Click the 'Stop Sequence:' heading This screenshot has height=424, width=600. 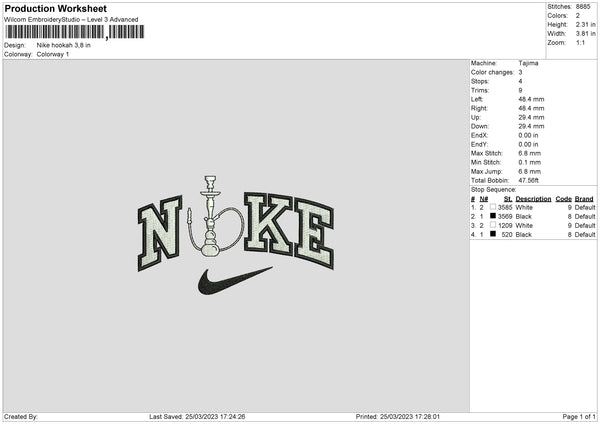(494, 190)
